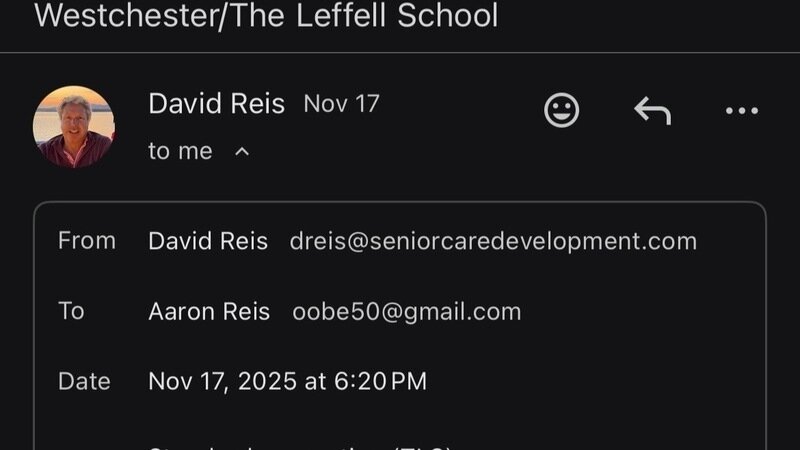
Task: Select the dreis@seniorcaredevelopment.com sender address
Action: [493, 241]
